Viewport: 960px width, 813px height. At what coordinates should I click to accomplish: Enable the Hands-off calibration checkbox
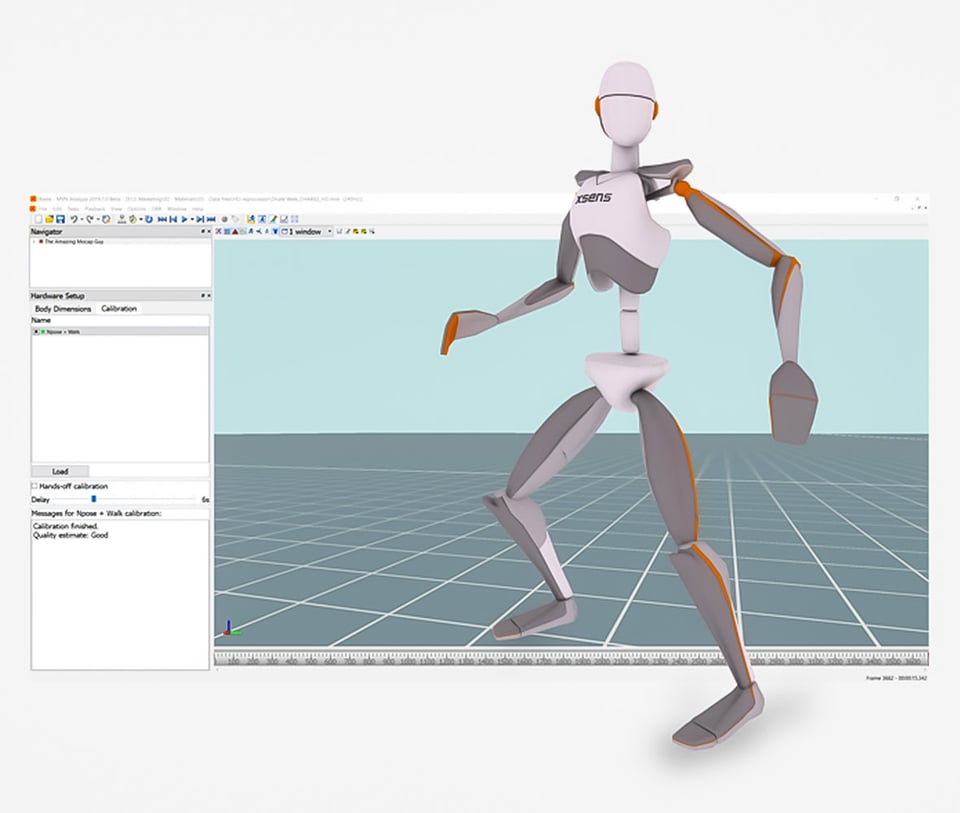coord(35,486)
